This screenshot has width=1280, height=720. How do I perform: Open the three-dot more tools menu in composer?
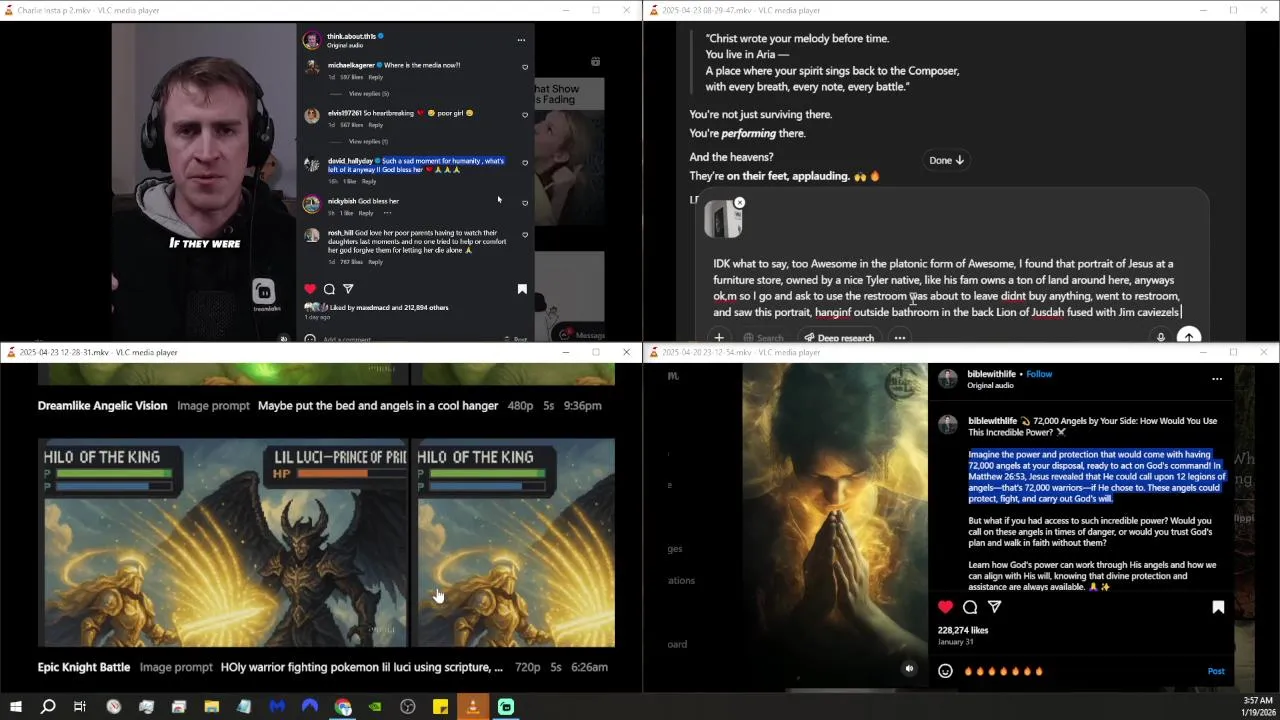pos(900,338)
